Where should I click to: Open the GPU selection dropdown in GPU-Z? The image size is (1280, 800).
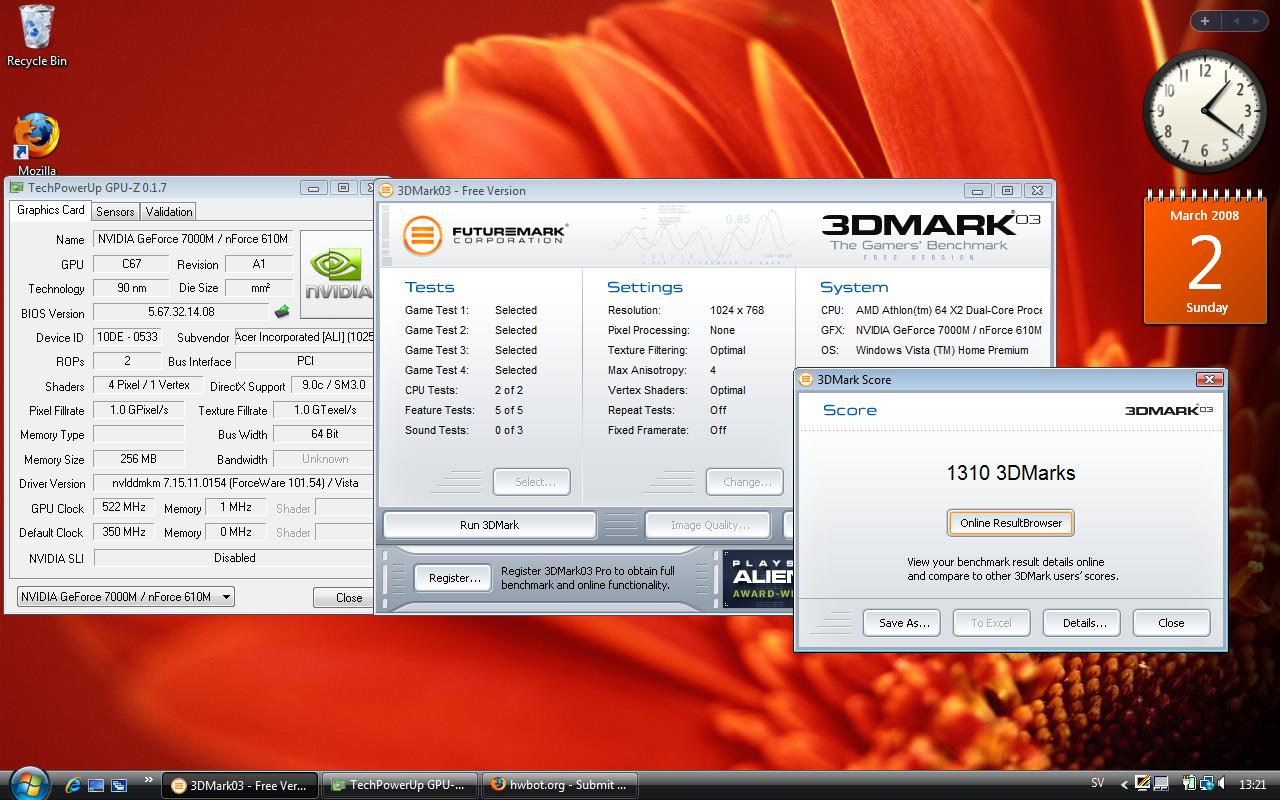click(125, 597)
